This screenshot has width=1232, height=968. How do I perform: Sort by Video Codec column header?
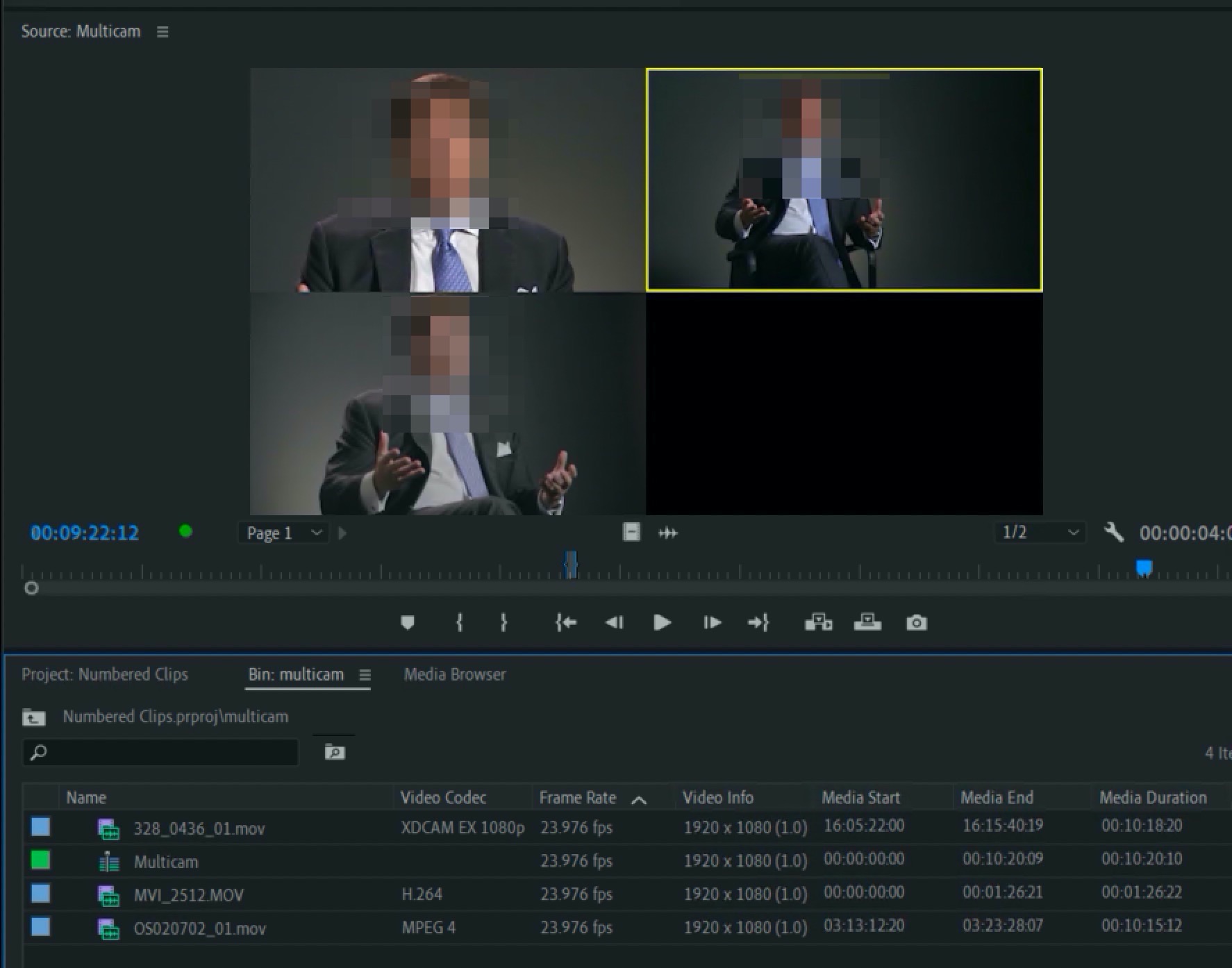pos(443,798)
